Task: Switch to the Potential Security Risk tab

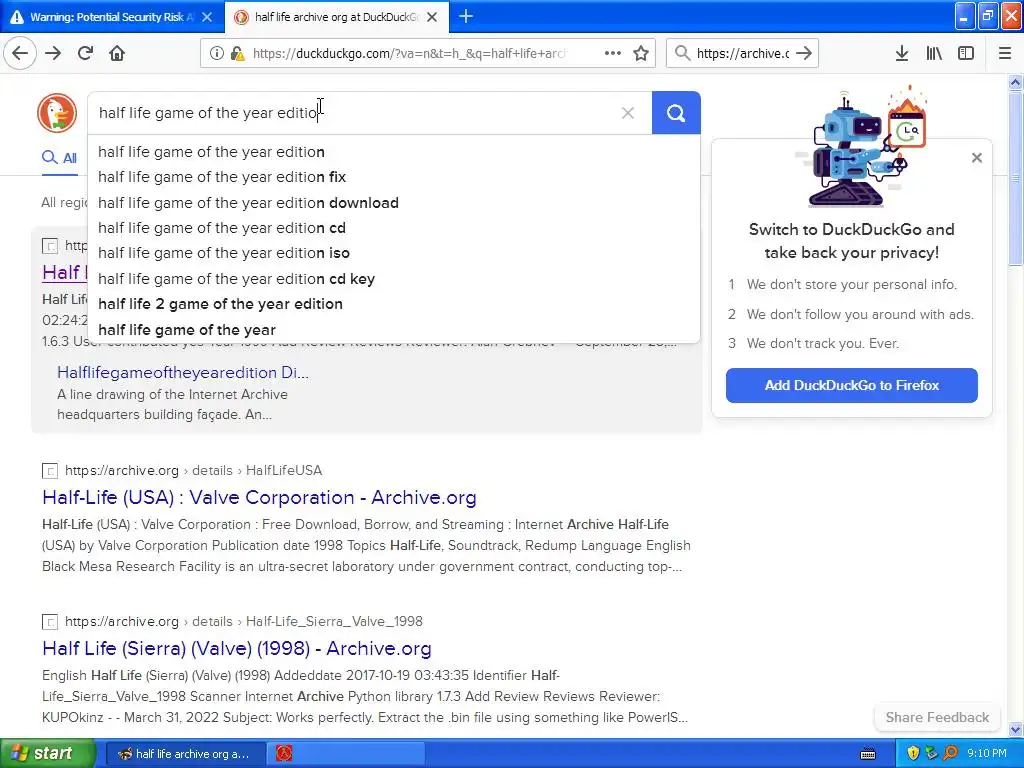Action: point(112,17)
